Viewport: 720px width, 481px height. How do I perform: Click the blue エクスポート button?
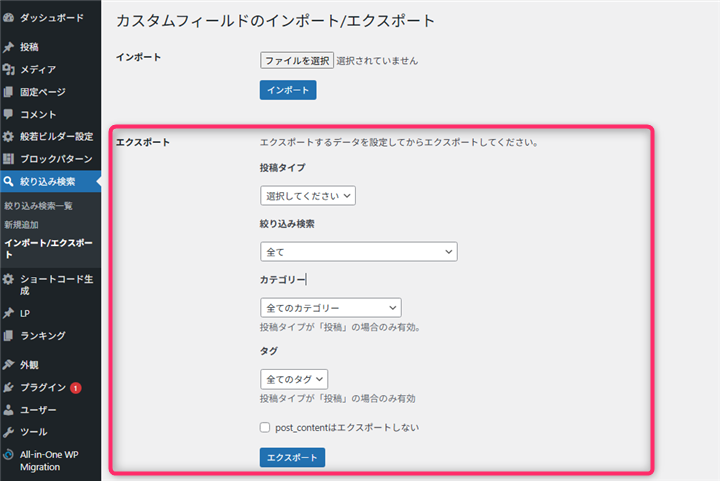pyautogui.click(x=292, y=458)
